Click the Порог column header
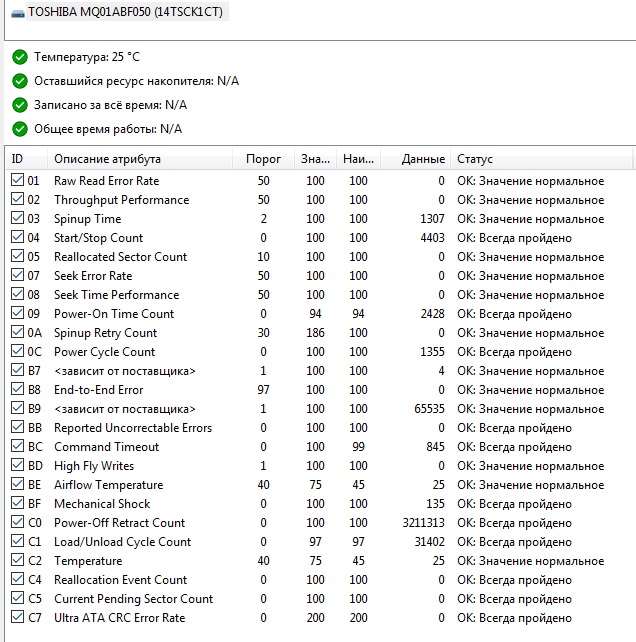This screenshot has width=636, height=642. click(x=263, y=159)
